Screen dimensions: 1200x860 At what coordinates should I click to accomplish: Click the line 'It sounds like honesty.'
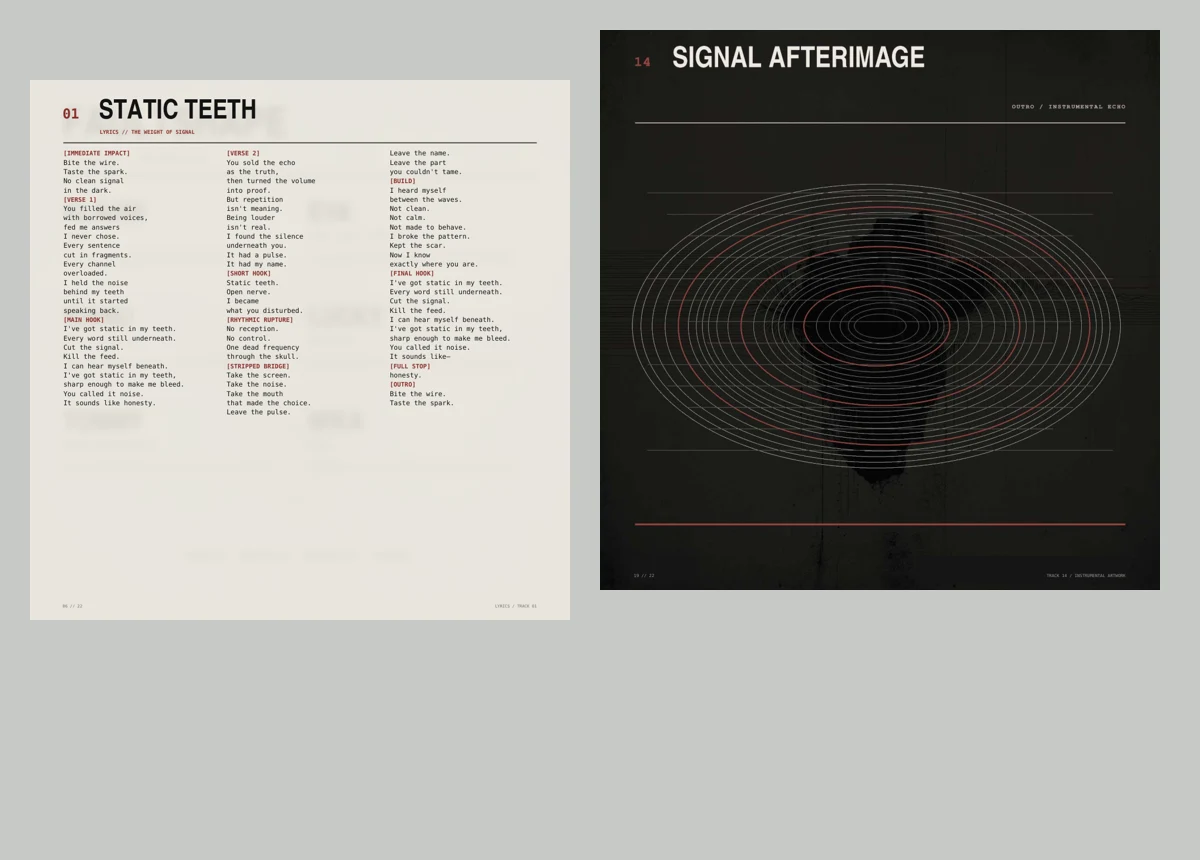[110, 403]
